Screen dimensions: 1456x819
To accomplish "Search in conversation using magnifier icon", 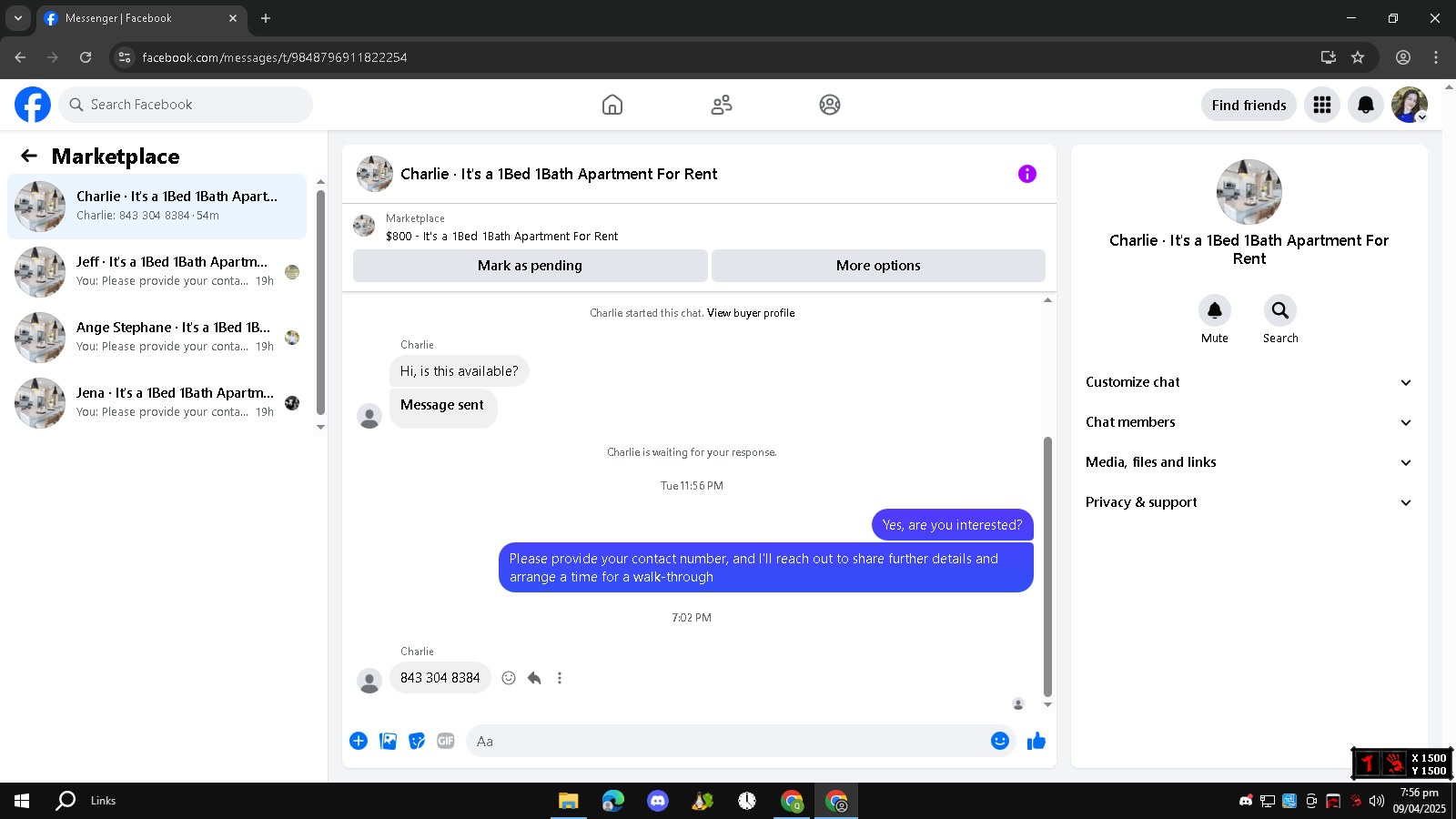I will pyautogui.click(x=1280, y=310).
